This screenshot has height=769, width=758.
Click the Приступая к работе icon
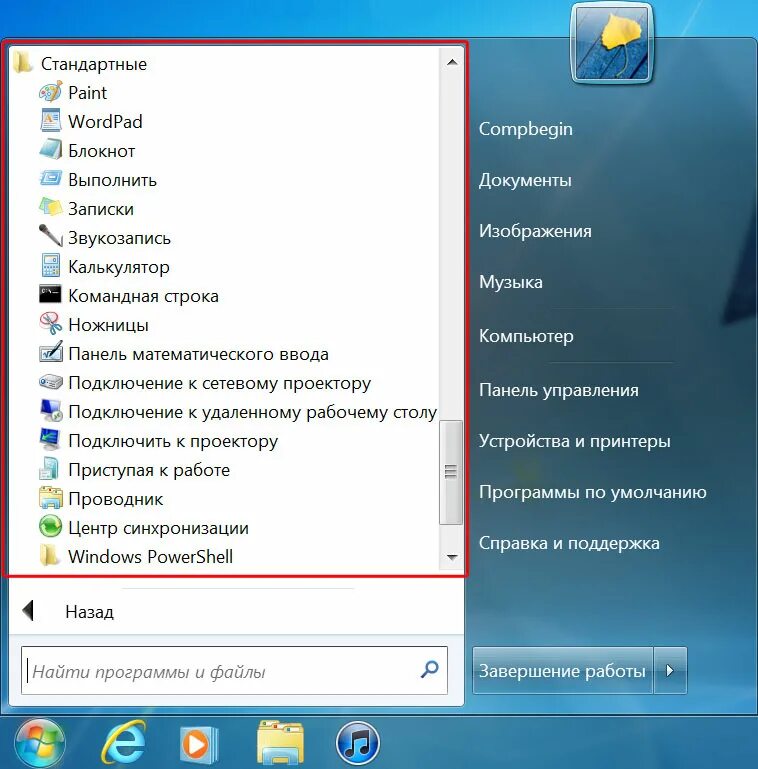(50, 468)
